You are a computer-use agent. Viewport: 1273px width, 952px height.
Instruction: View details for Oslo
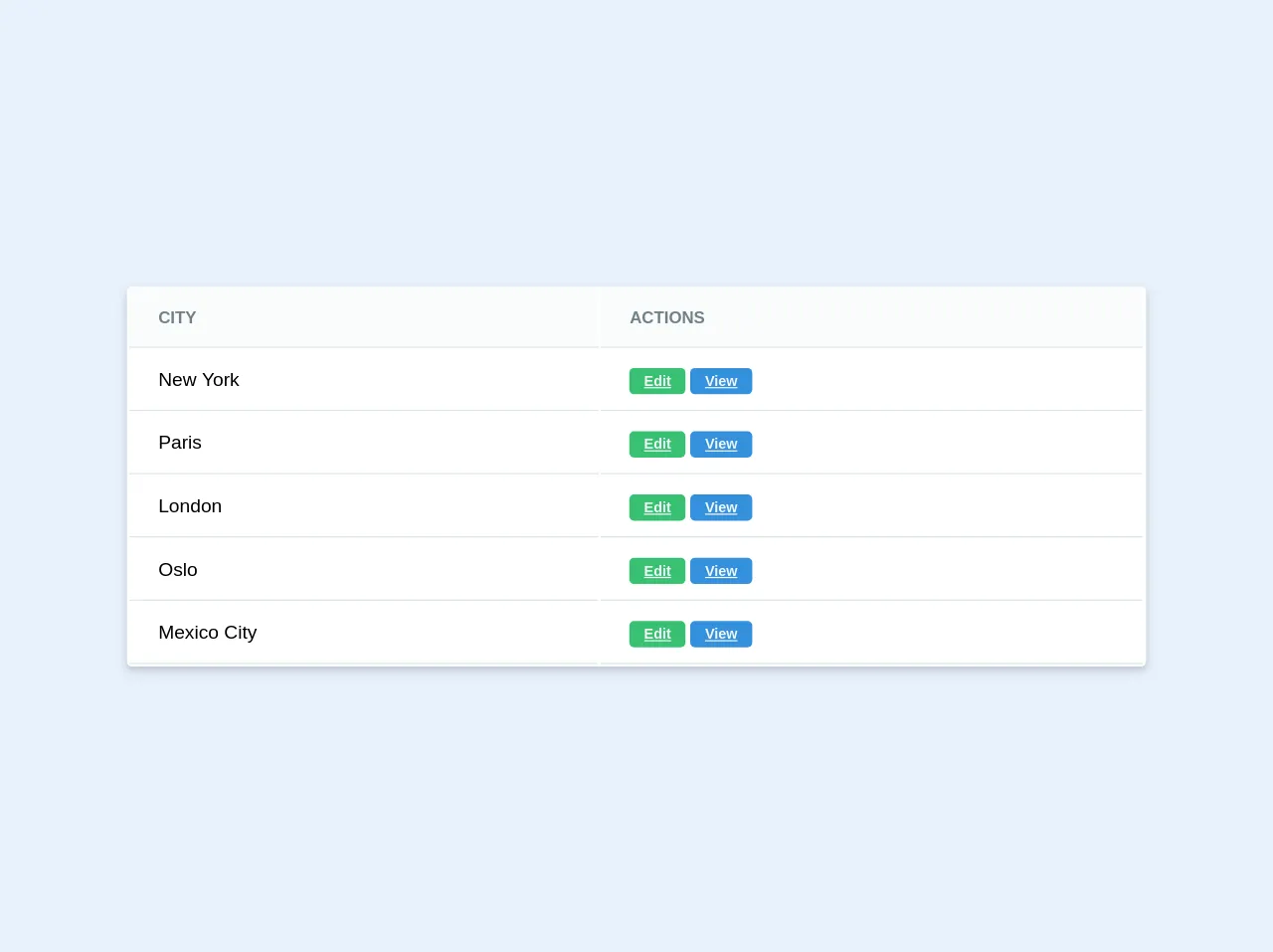click(x=721, y=571)
